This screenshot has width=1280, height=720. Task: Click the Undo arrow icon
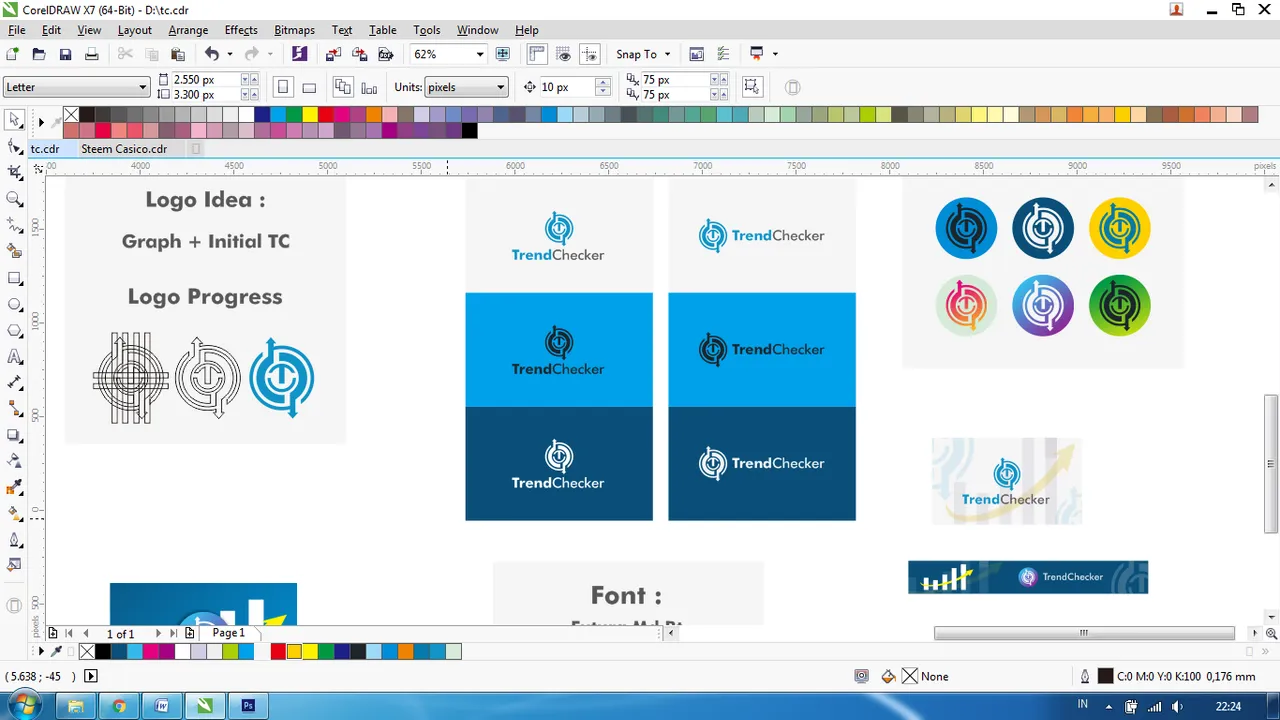[x=212, y=54]
